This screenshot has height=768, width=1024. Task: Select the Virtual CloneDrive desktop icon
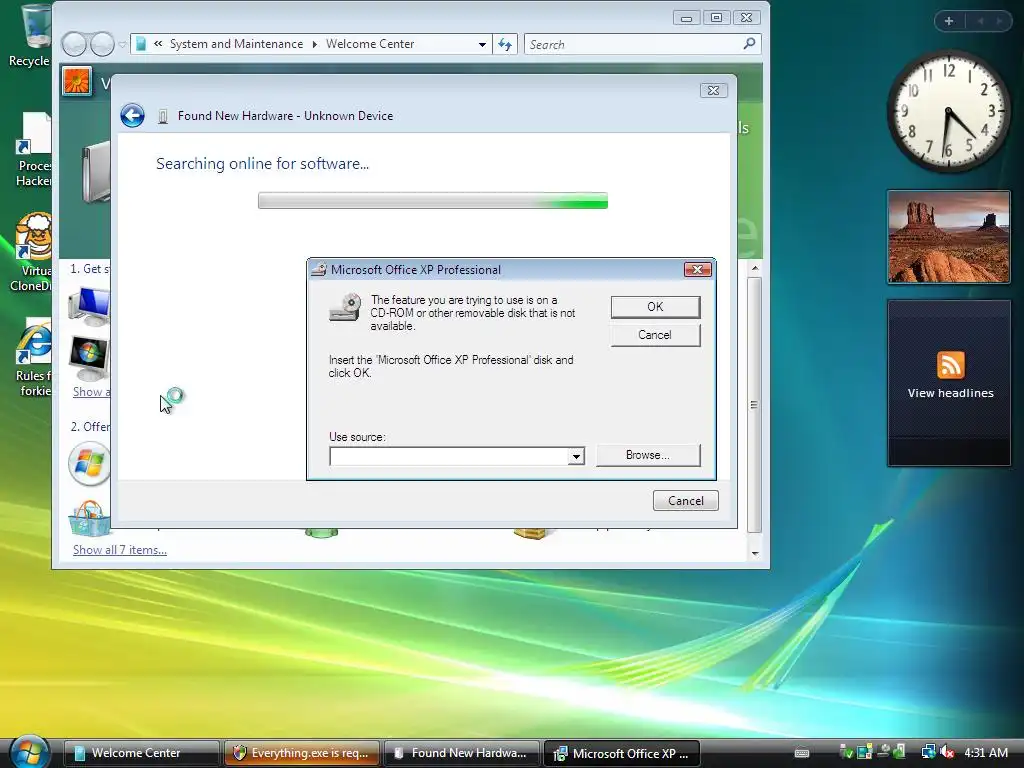[x=33, y=253]
